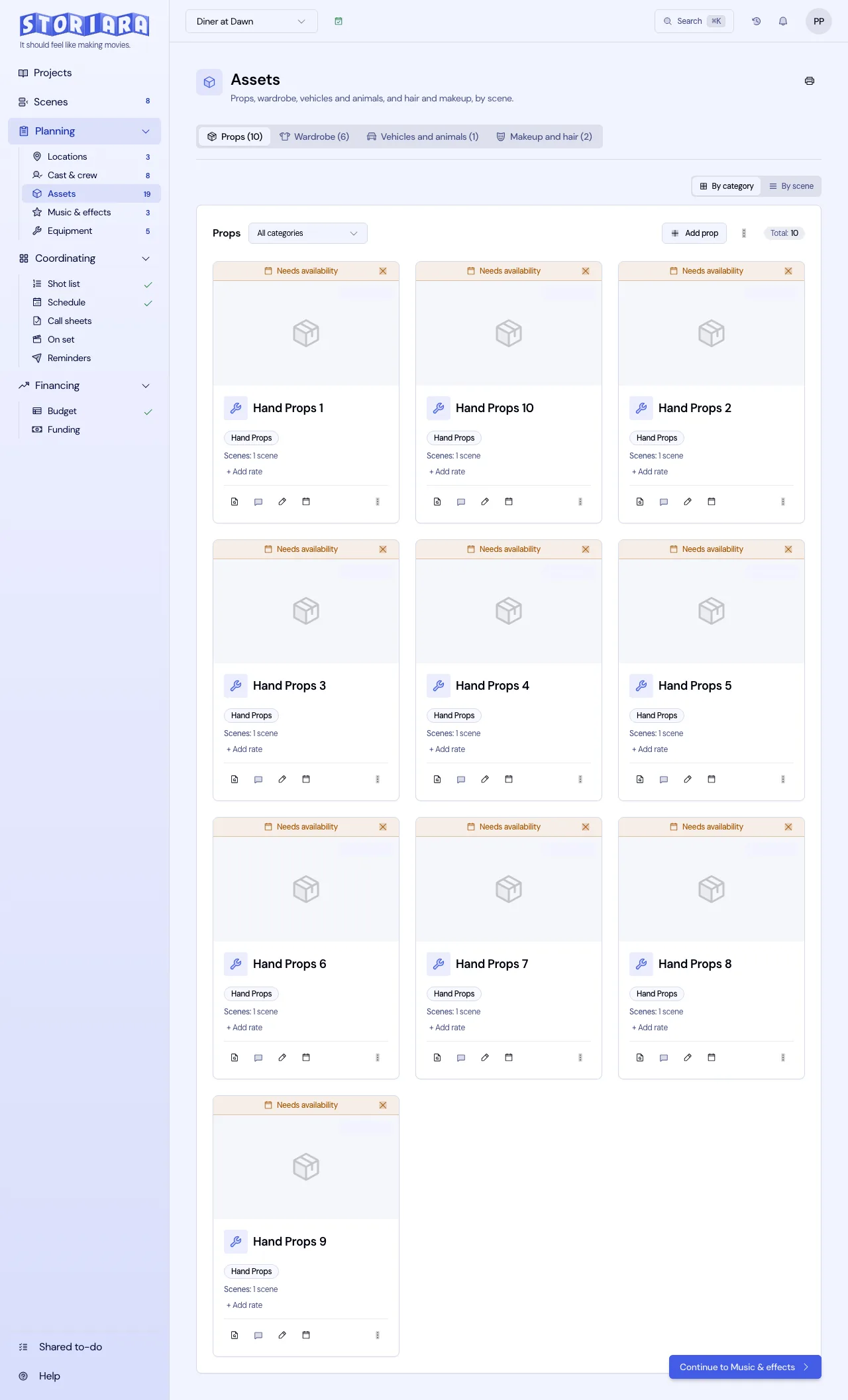The image size is (848, 1400).
Task: Click Continue to Music & effects
Action: (745, 1367)
